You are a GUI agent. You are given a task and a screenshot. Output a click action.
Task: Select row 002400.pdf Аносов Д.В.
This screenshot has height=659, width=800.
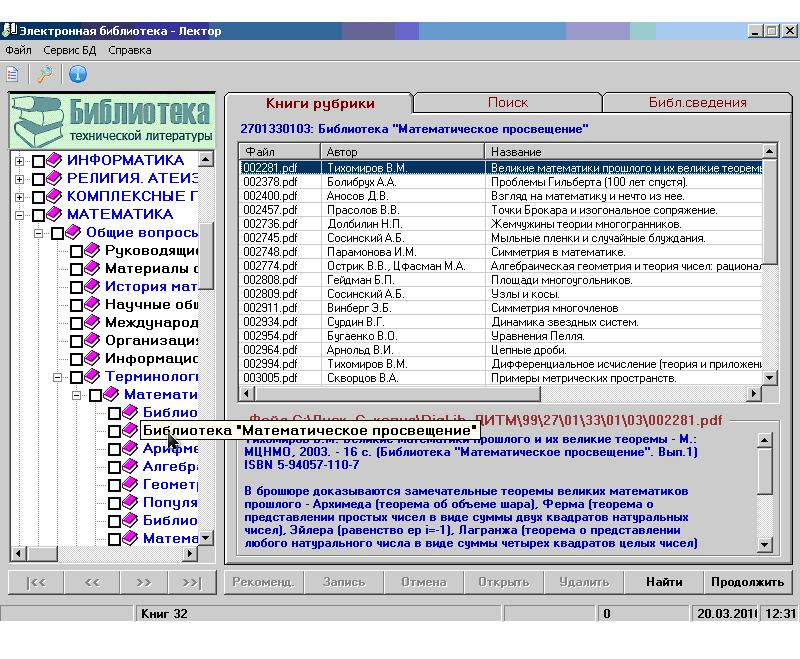point(502,196)
